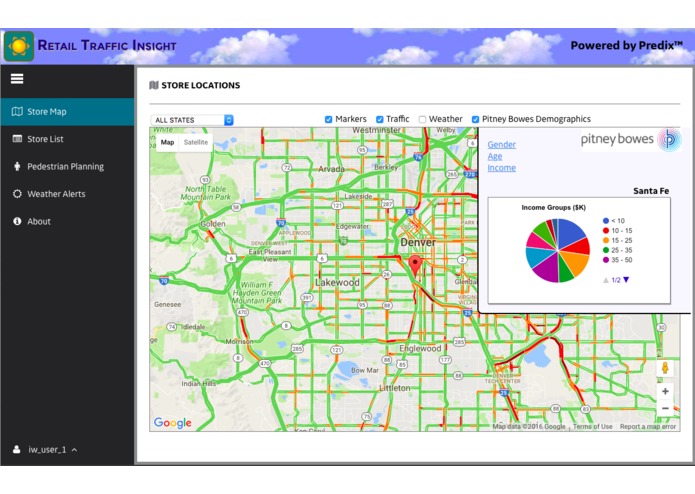
Task: Open the hamburger menu icon
Action: pyautogui.click(x=17, y=79)
